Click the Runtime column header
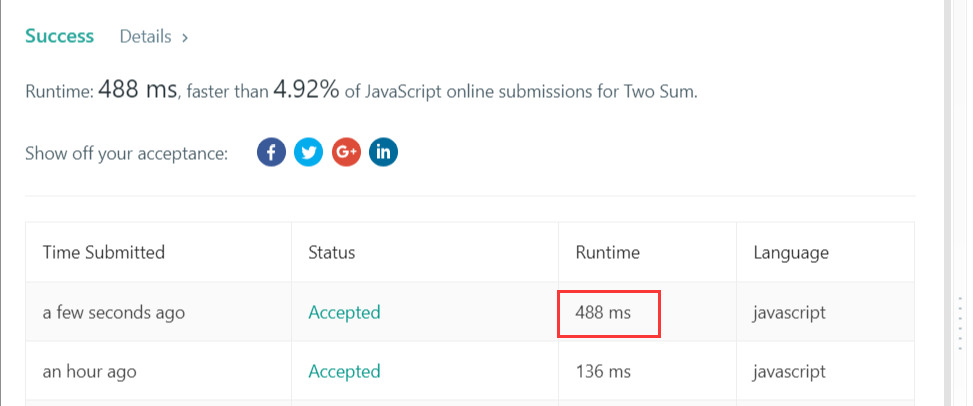The width and height of the screenshot is (973, 406). coord(607,252)
